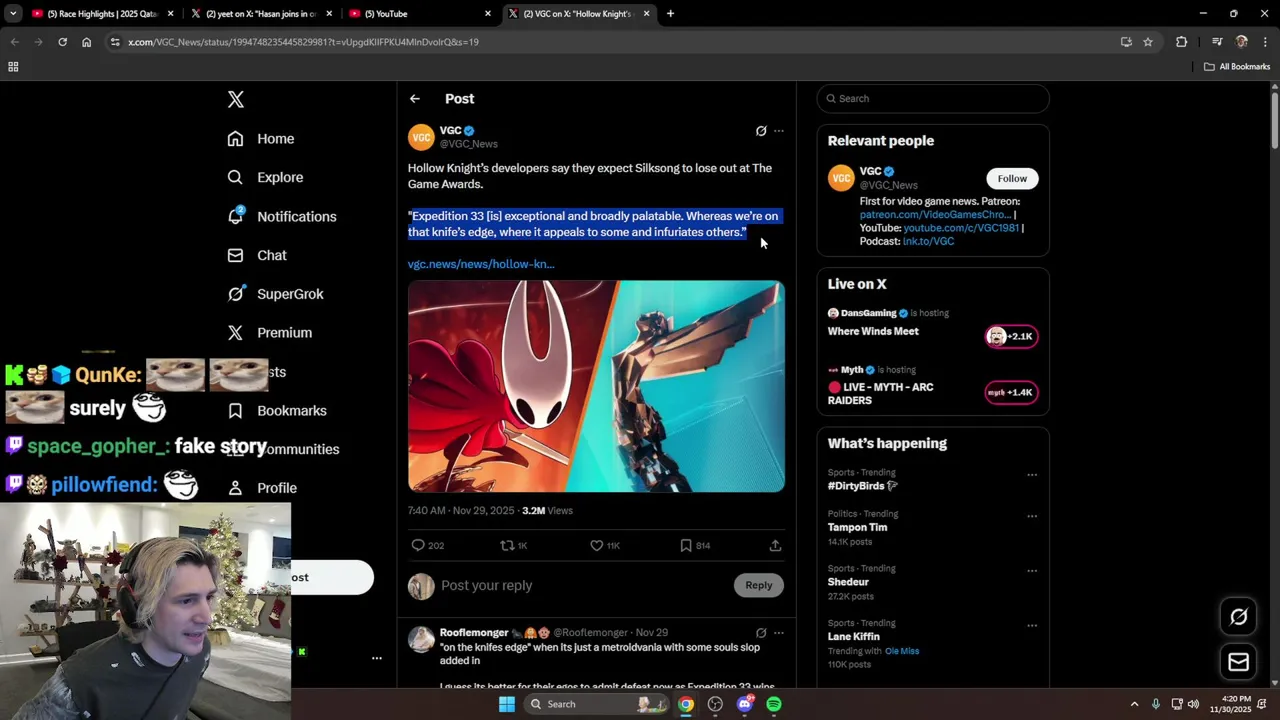Open the #DirtyBirds trend

pos(862,486)
